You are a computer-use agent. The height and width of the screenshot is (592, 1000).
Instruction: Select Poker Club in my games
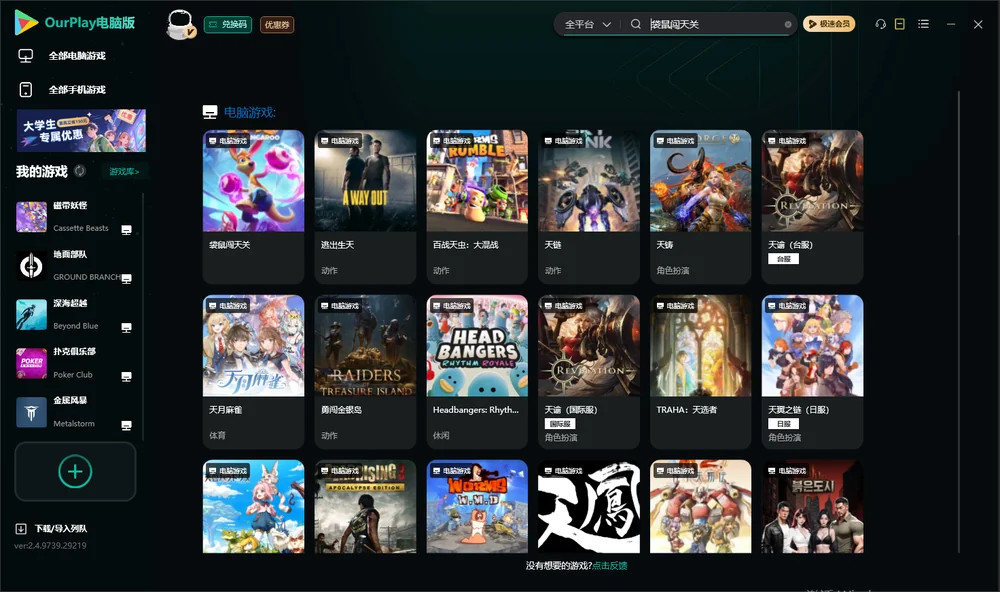coord(75,364)
